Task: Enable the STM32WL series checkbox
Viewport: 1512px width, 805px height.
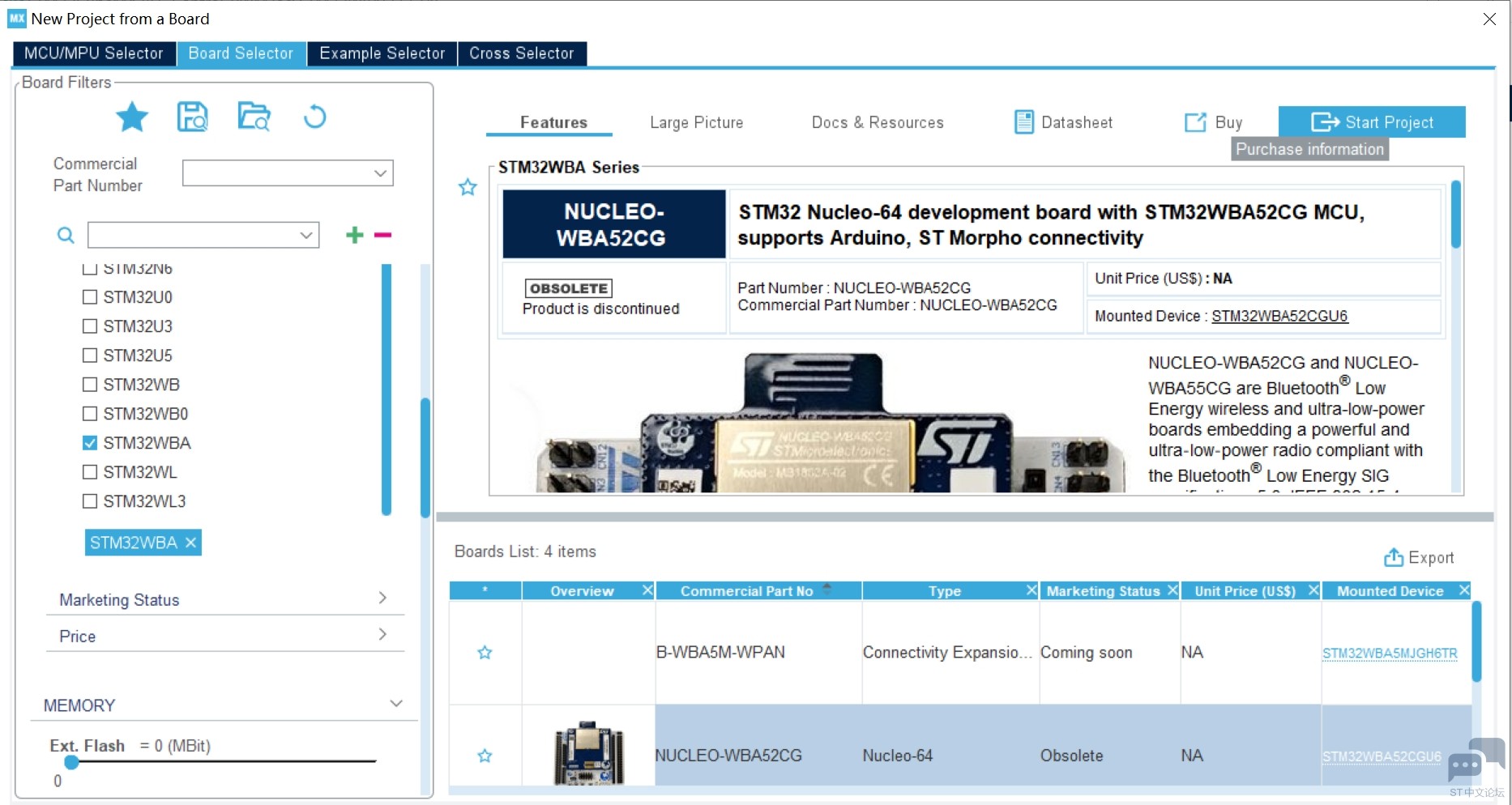Action: [90, 472]
